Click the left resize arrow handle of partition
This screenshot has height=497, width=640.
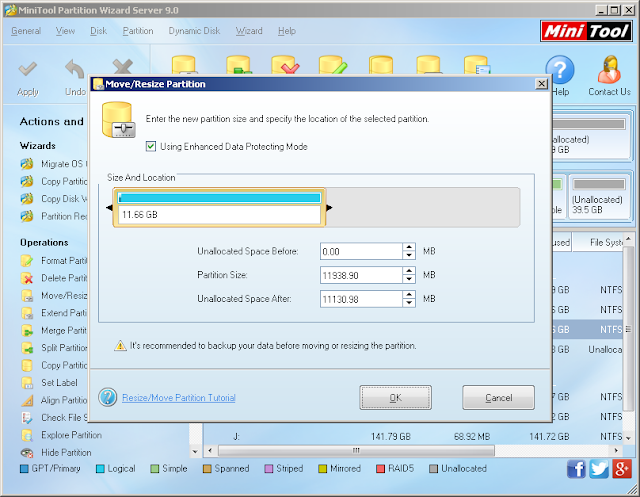coord(109,208)
